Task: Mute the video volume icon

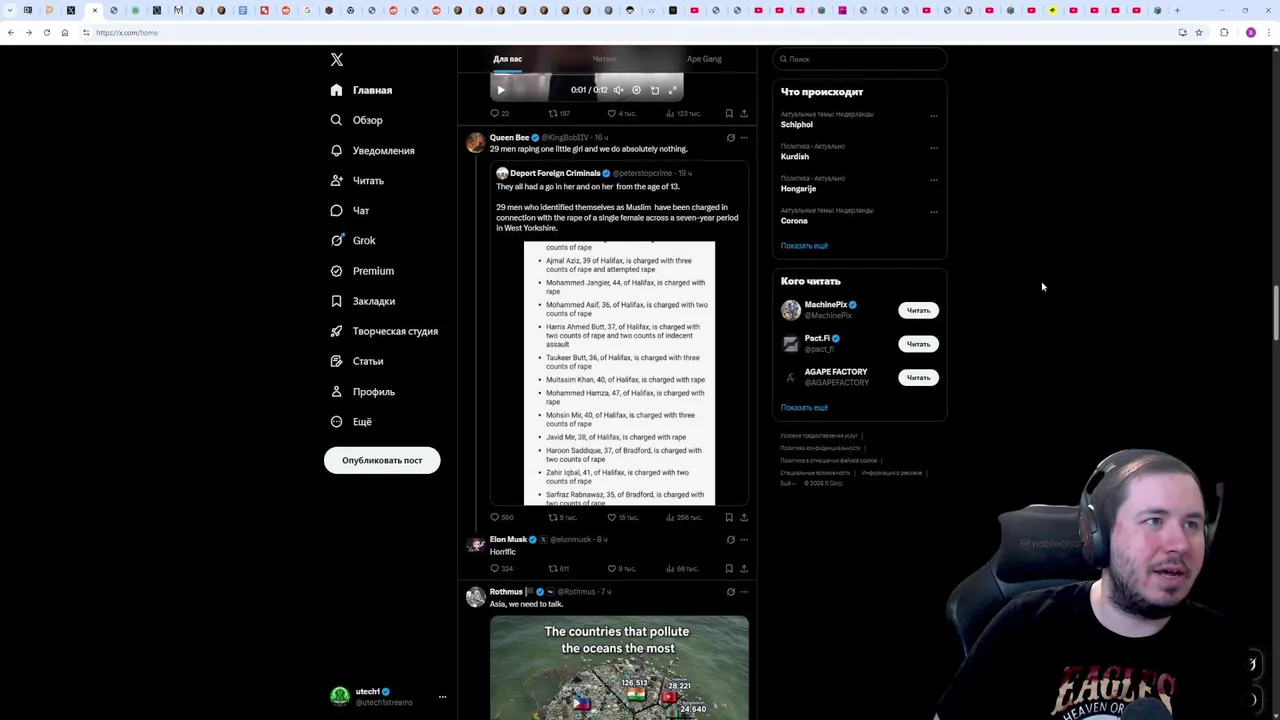Action: click(618, 90)
